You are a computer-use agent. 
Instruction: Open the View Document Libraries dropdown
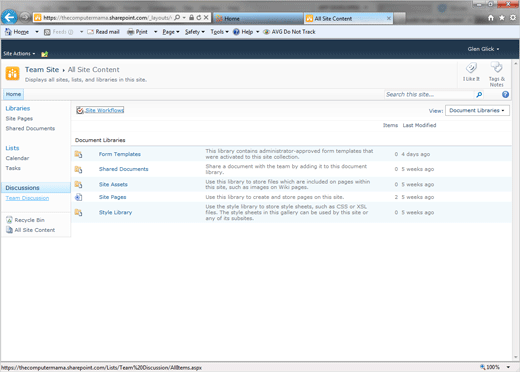tap(477, 110)
